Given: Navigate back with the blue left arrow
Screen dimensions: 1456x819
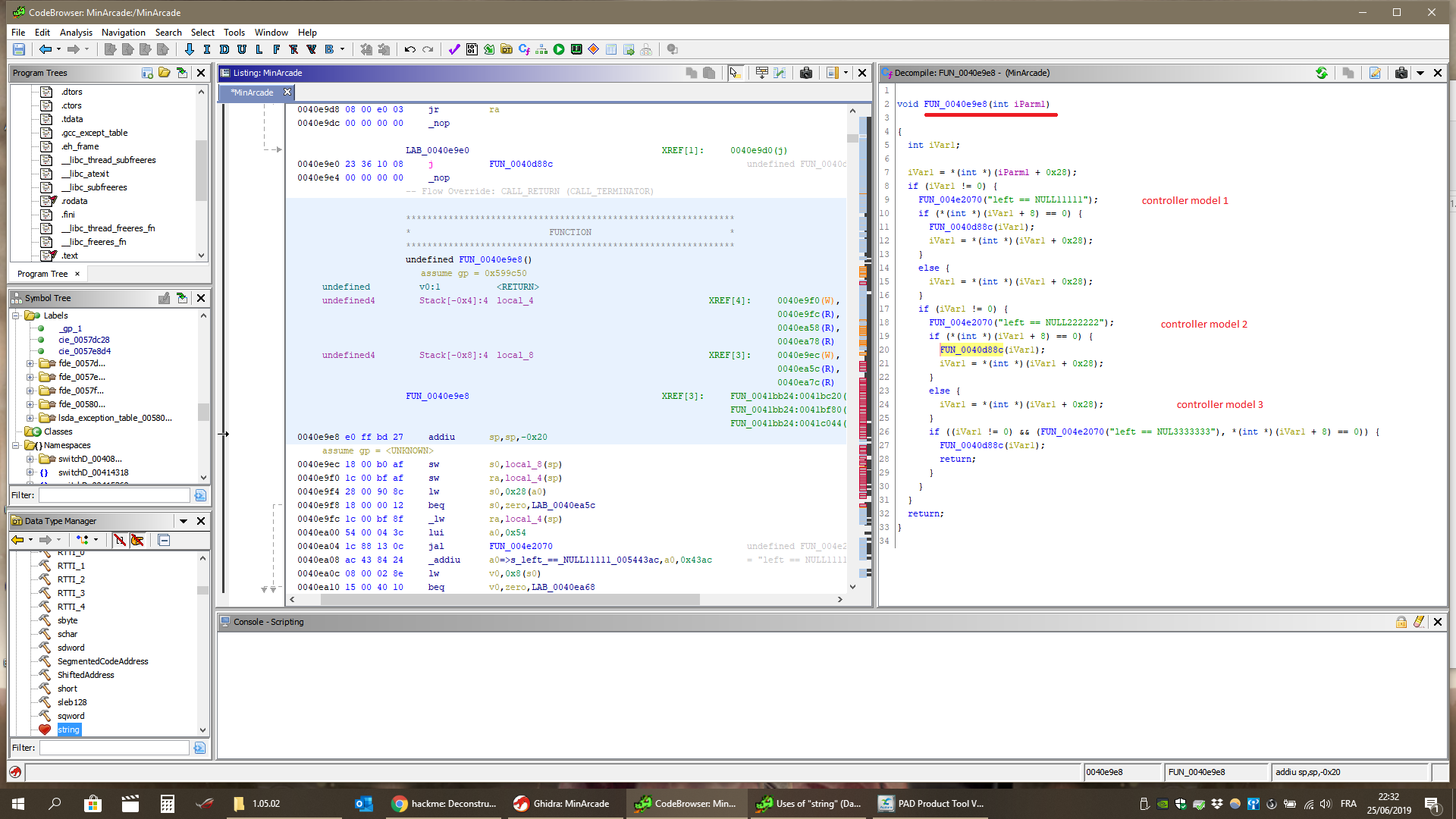Looking at the screenshot, I should tap(45, 49).
